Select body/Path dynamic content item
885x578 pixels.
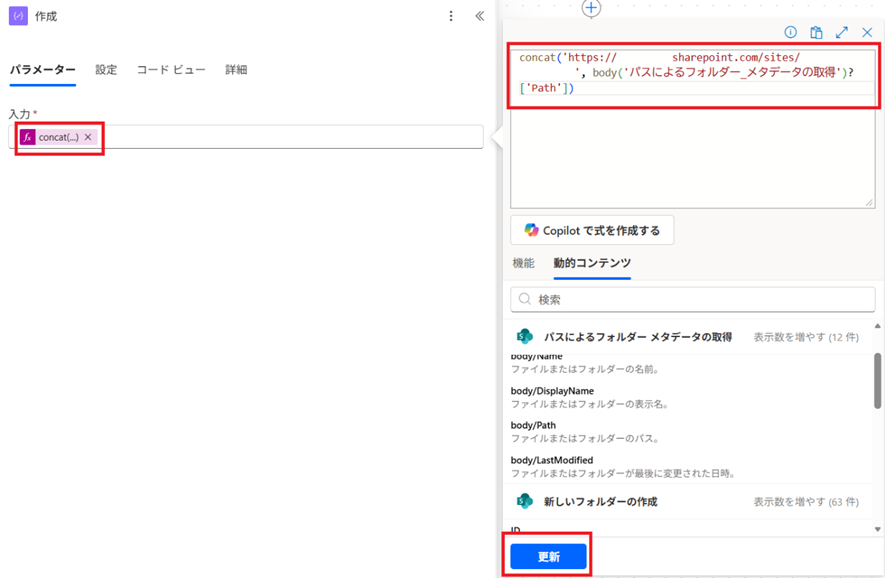[x=534, y=425]
